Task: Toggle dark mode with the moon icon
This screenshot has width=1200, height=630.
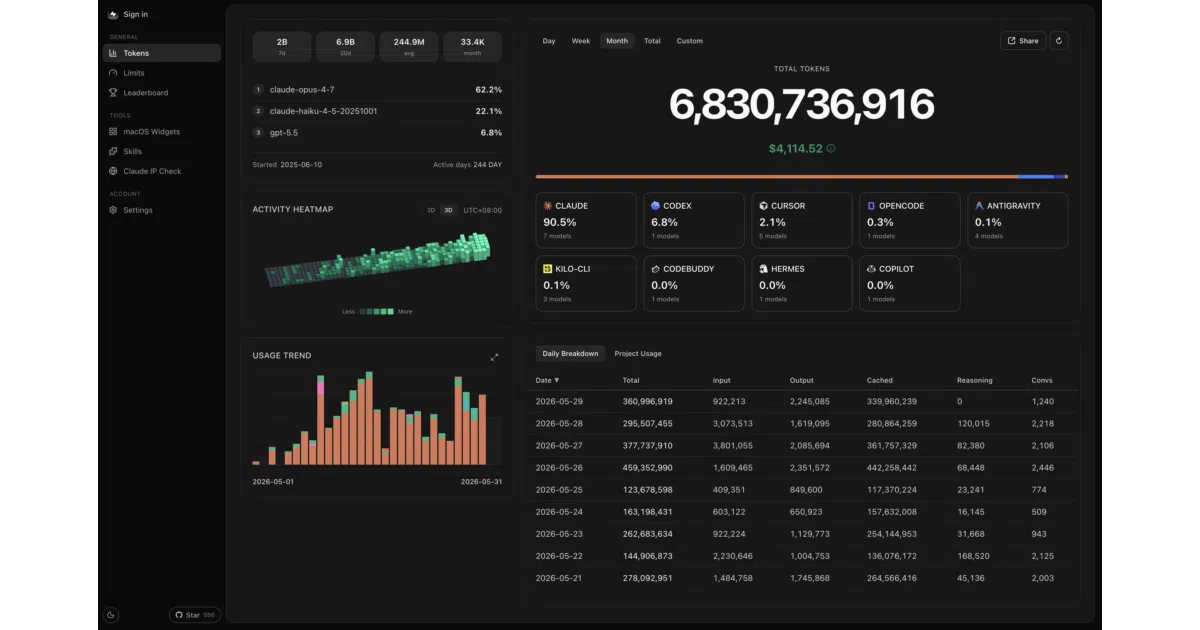Action: [111, 615]
